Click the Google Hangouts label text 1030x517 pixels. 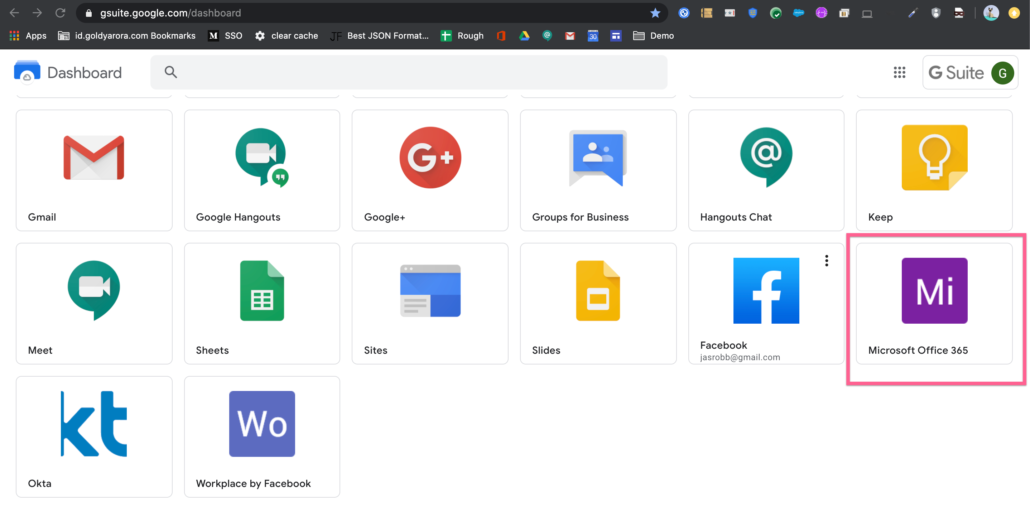(x=238, y=217)
